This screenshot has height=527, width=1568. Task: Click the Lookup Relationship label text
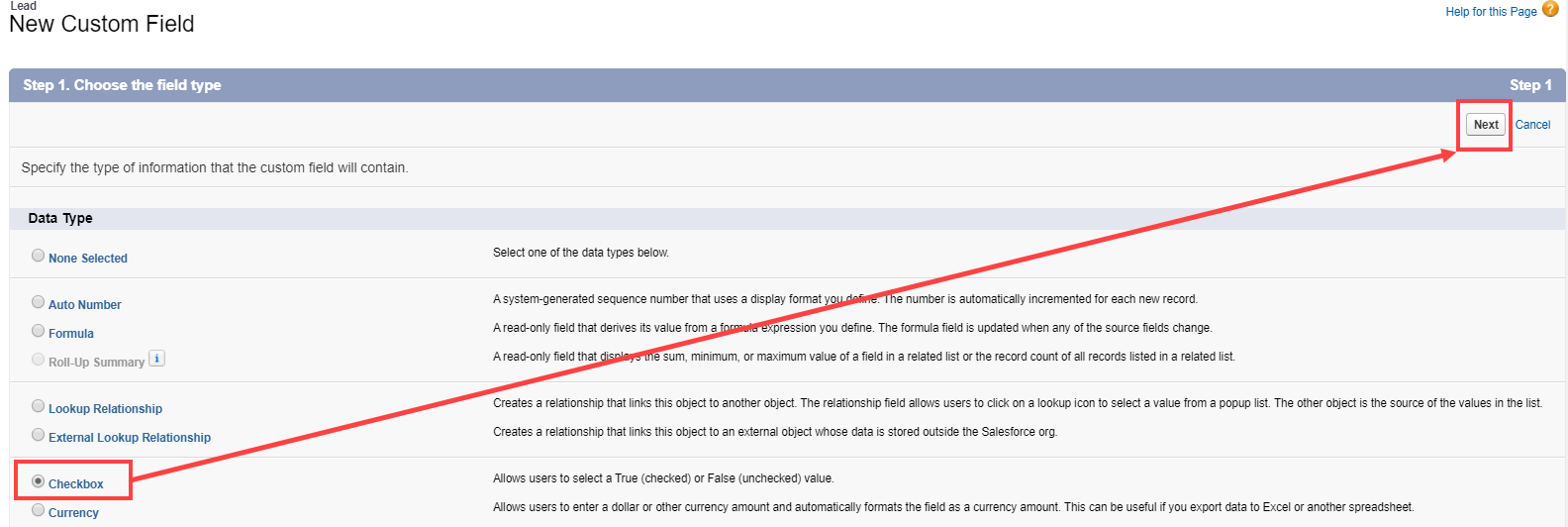pos(105,409)
